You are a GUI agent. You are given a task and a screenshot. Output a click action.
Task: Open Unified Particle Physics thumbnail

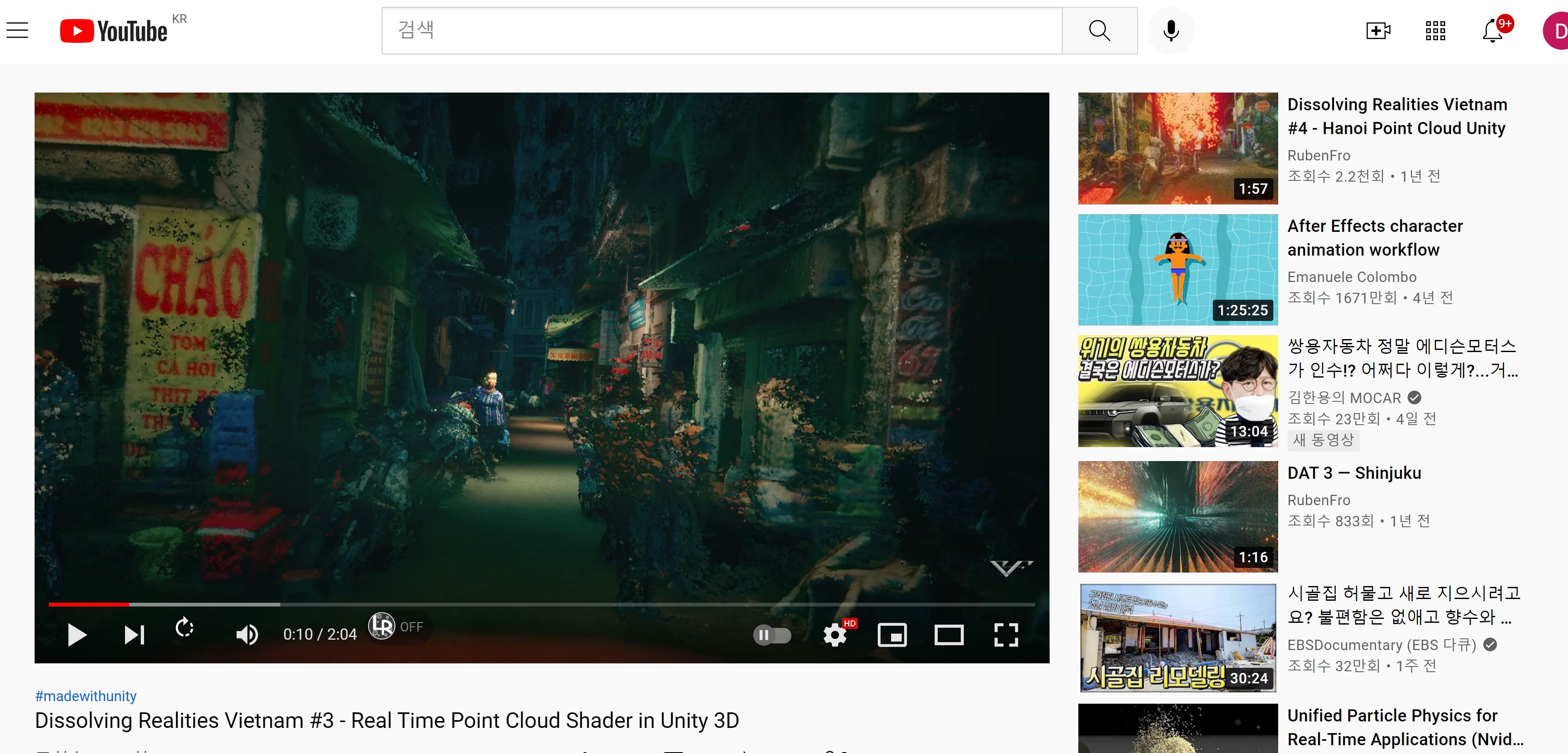pos(1178,729)
